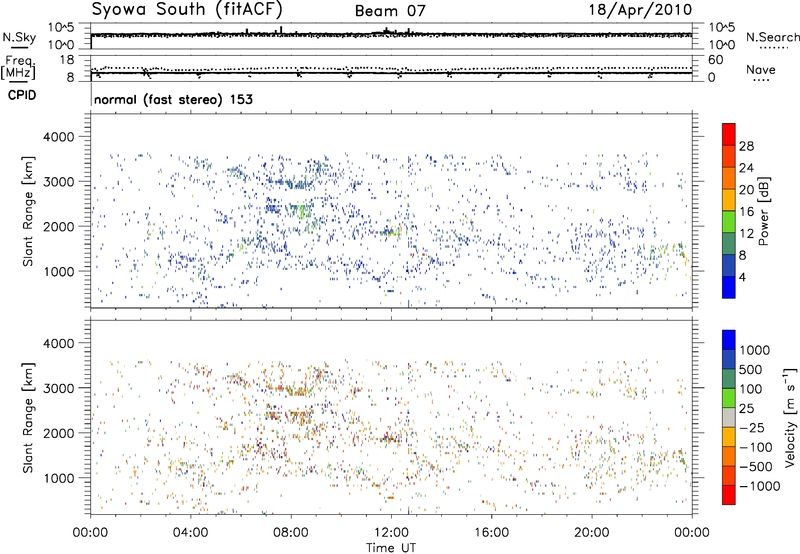Click the '16:00' time tick label
800x554 pixels.
coord(491,533)
